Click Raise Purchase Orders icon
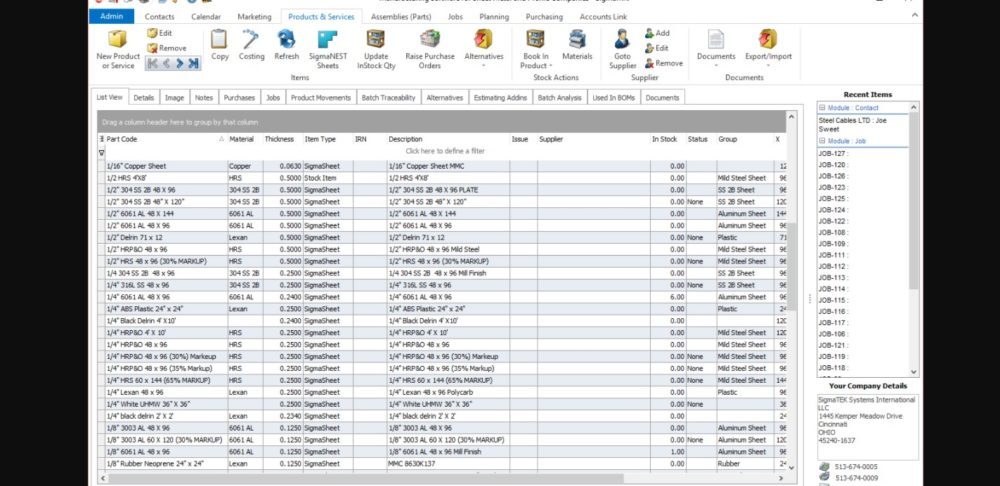The width and height of the screenshot is (1000, 486). 430,40
